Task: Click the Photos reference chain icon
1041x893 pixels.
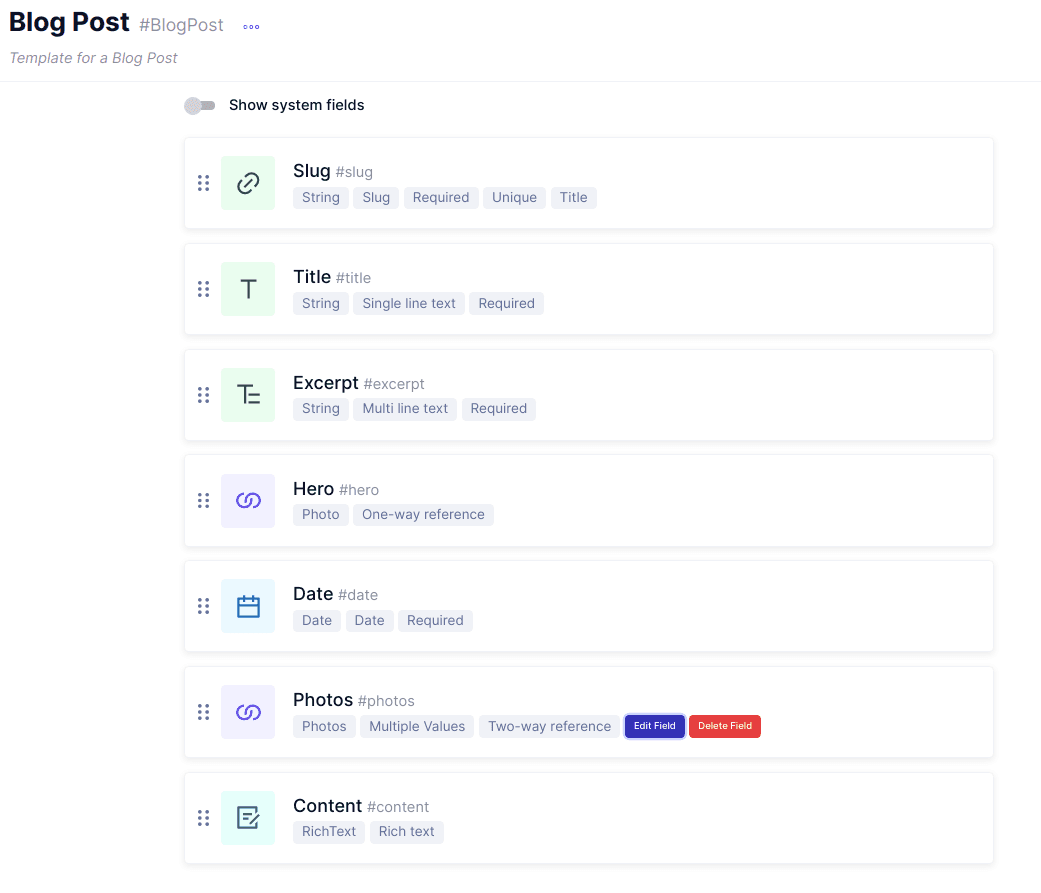Action: (x=248, y=712)
